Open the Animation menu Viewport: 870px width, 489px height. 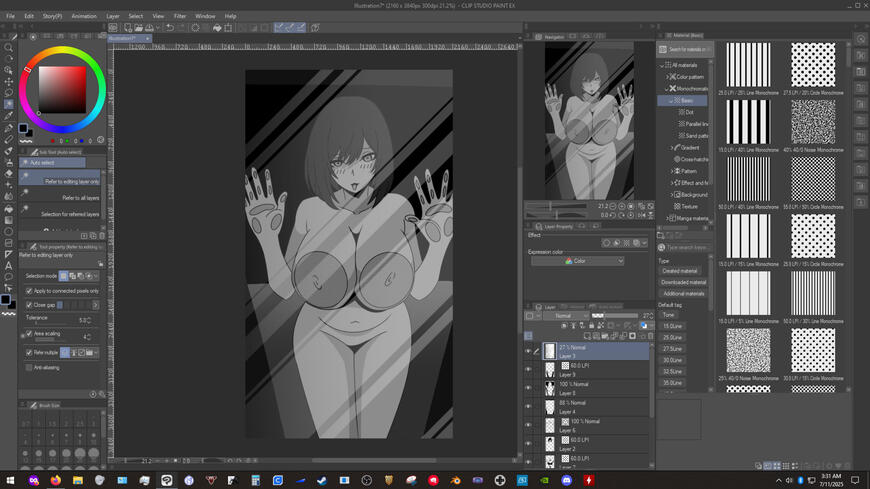tap(84, 16)
